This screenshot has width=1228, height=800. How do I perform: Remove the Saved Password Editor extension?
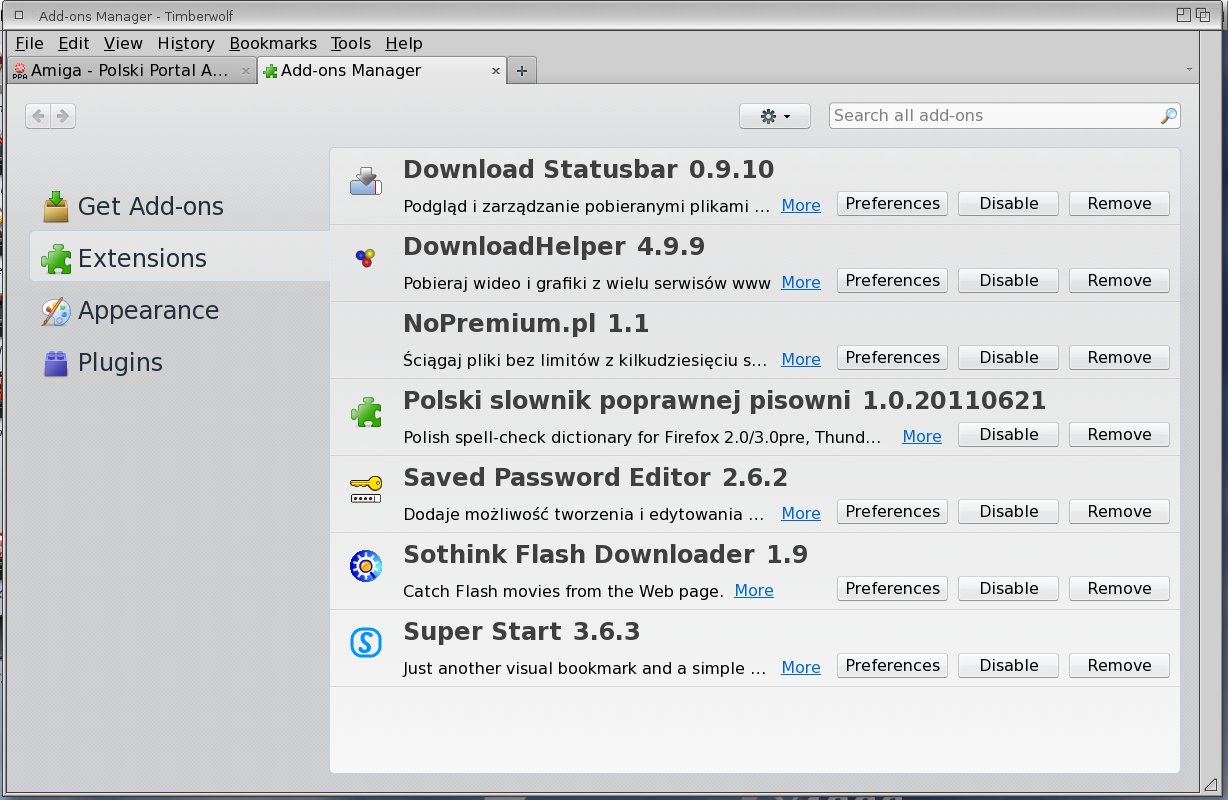click(1120, 512)
